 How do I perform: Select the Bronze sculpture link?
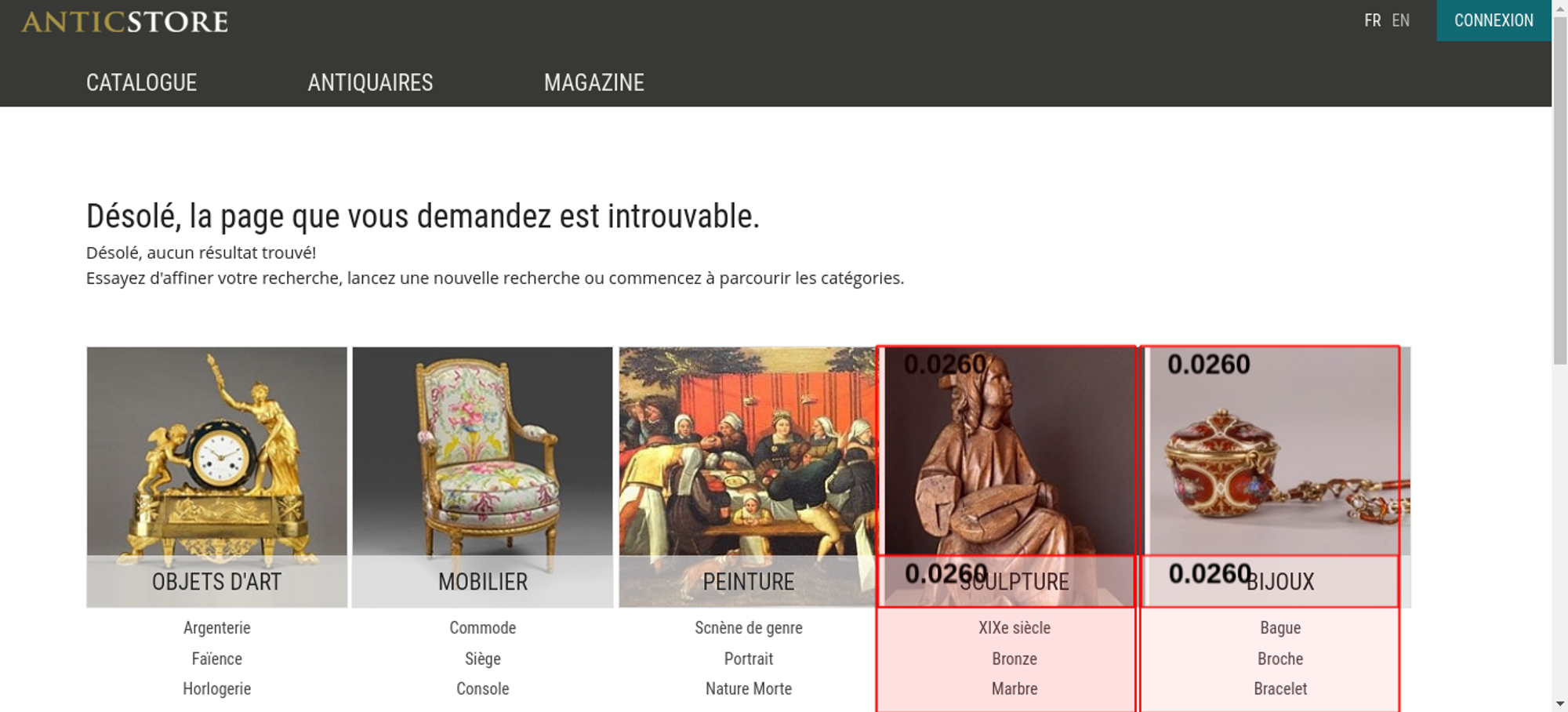pyautogui.click(x=1014, y=659)
